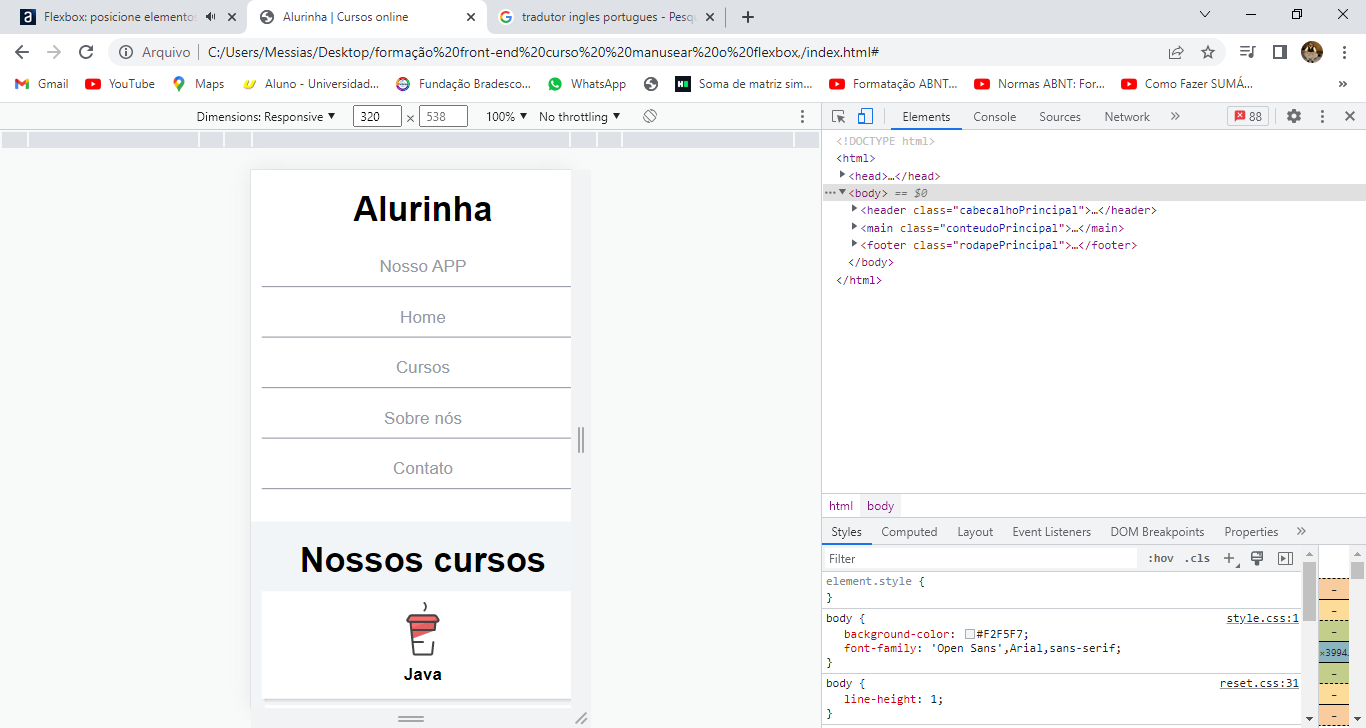
Task: Toggle the device toolbar icon
Action: (865, 116)
